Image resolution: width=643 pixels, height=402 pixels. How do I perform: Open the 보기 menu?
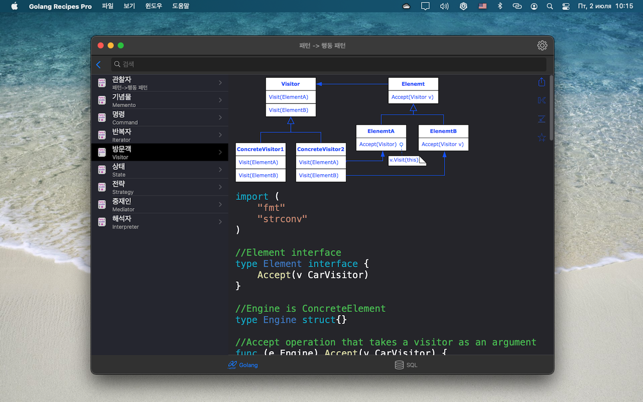click(129, 6)
